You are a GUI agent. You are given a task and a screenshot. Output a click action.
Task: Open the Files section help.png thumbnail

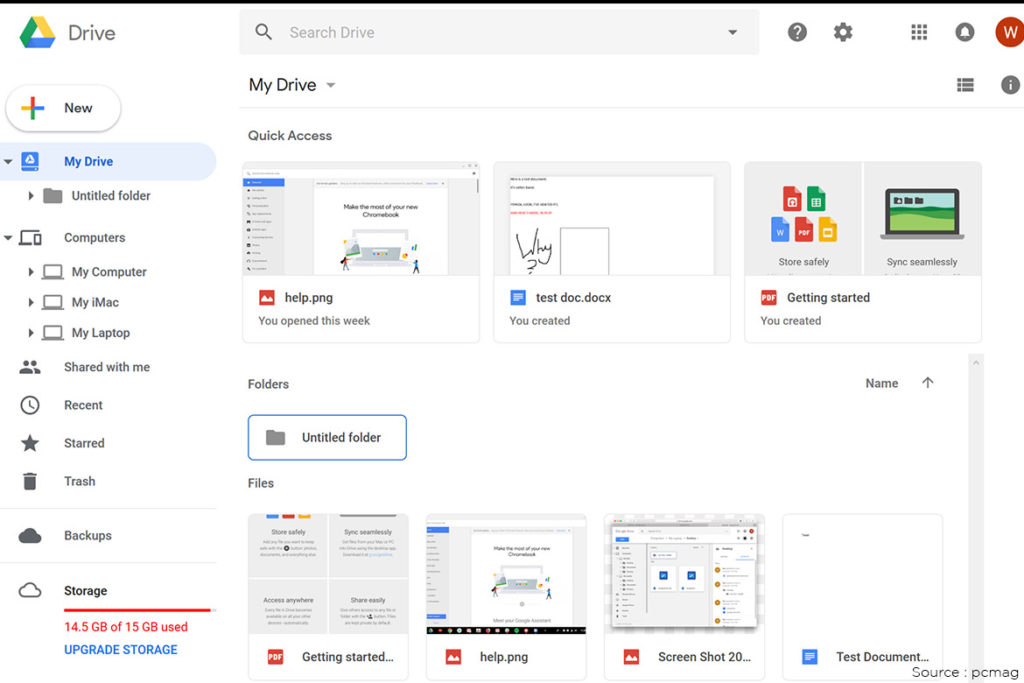tap(506, 574)
